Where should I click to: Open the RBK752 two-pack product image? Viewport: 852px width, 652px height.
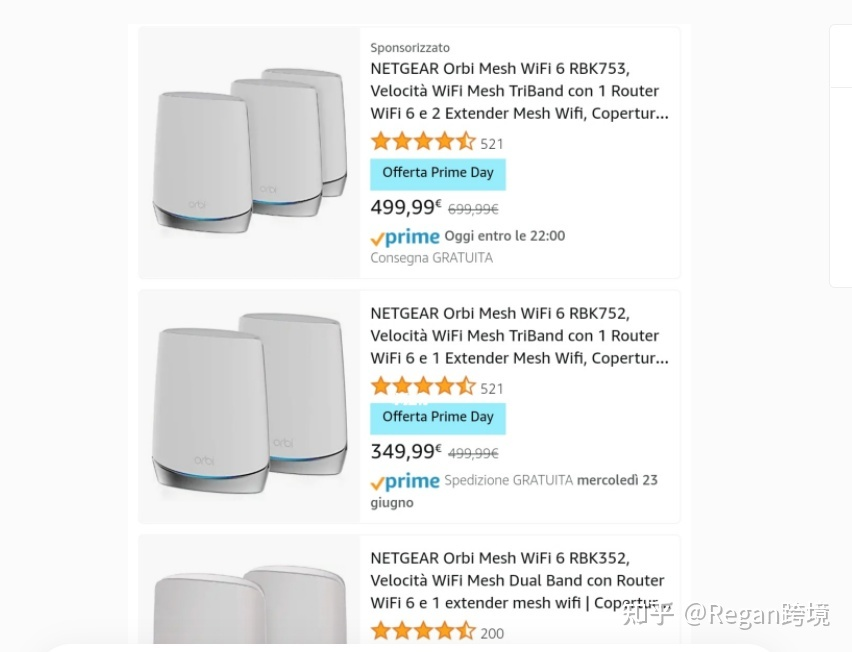249,407
